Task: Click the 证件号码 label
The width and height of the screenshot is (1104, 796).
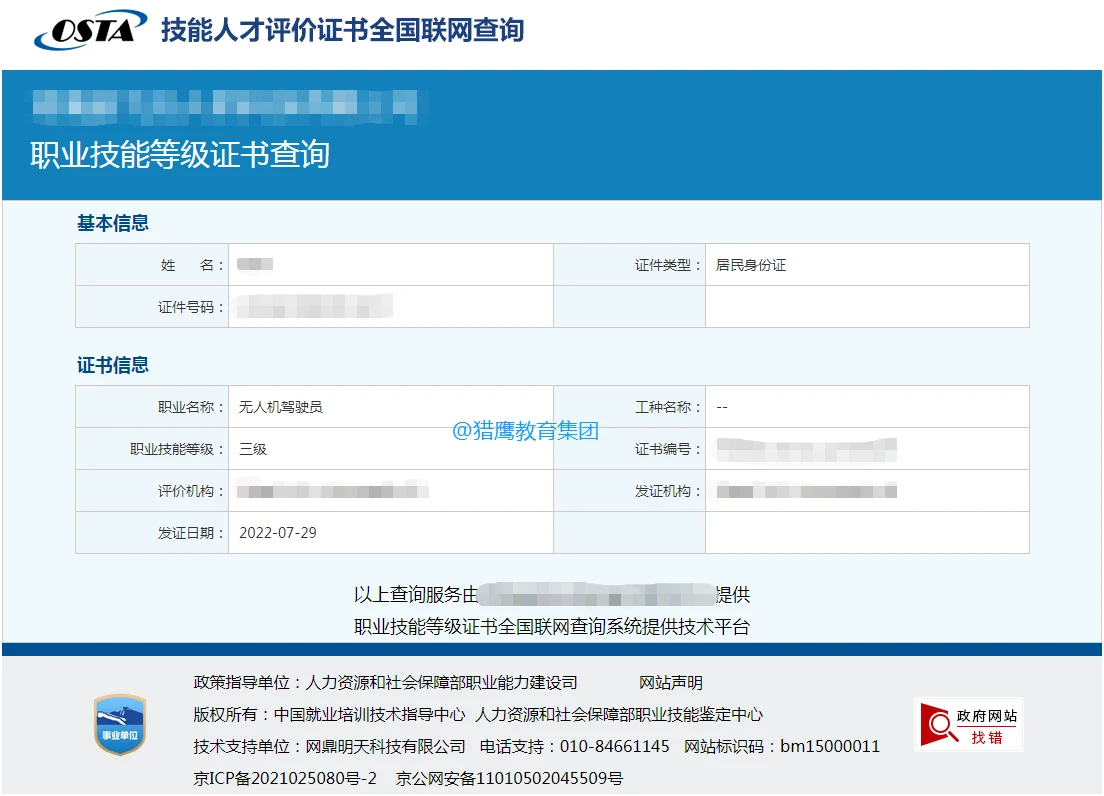Action: click(191, 308)
